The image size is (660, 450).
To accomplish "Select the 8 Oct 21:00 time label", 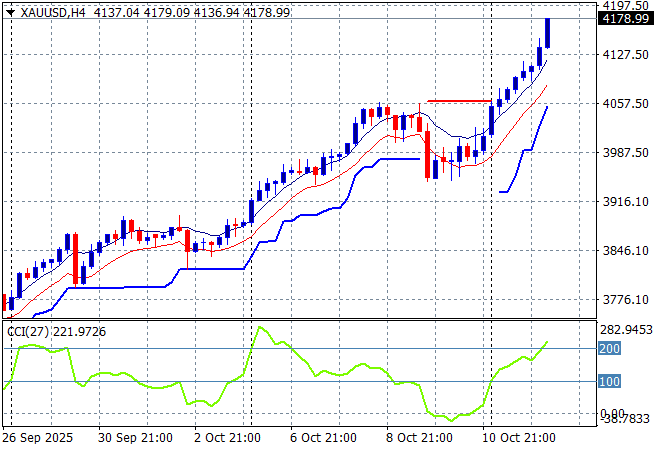I will click(422, 438).
